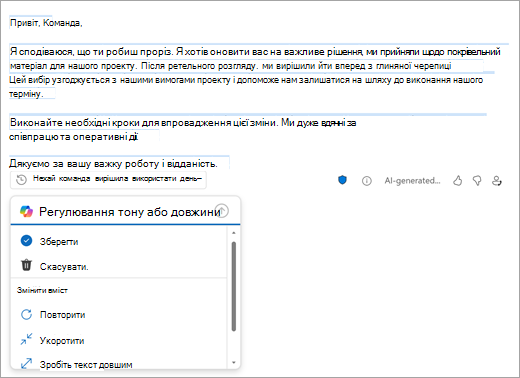Screen dimensions: 520x378
Task: Click the AI-generated label
Action: [412, 181]
